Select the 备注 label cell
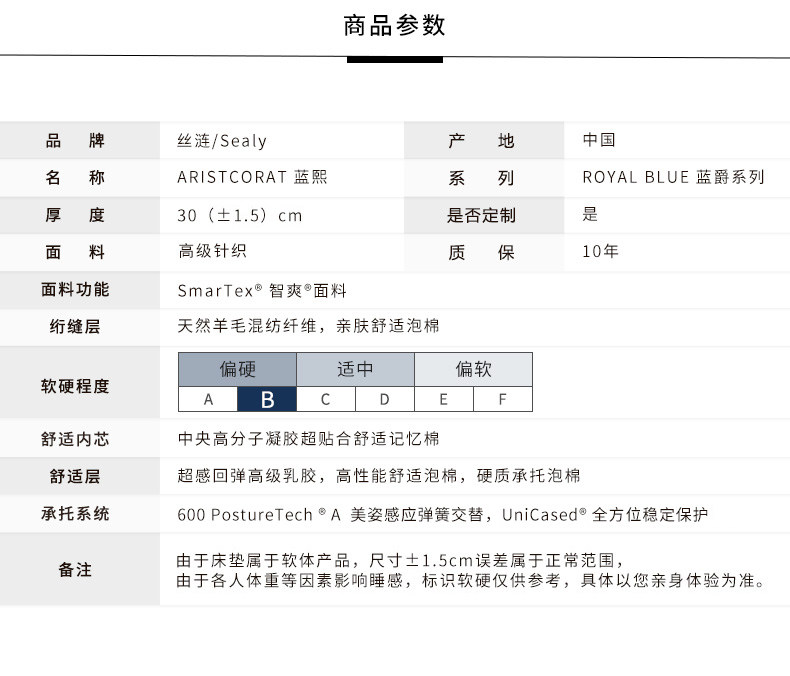This screenshot has width=790, height=676. [80, 569]
